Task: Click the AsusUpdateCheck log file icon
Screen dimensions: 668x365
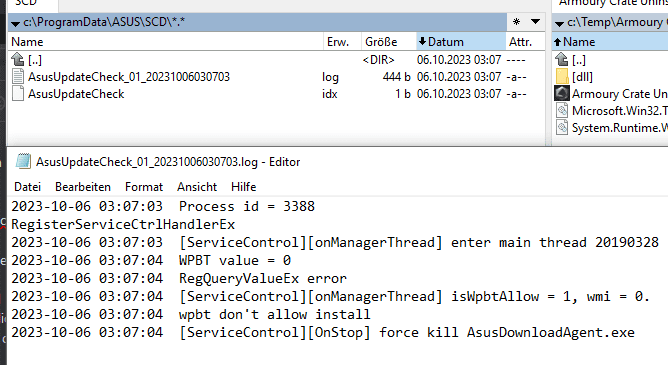Action: coord(18,77)
